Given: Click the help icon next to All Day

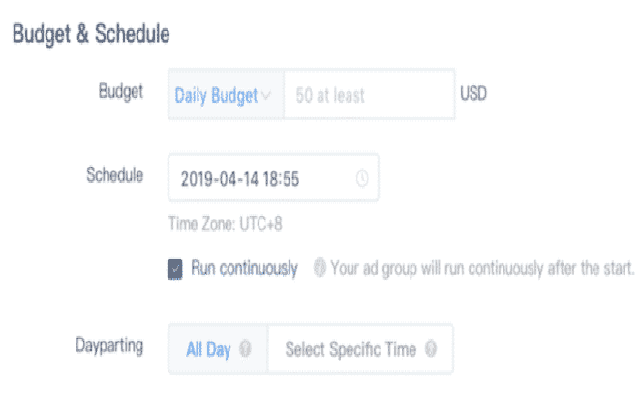Looking at the screenshot, I should pos(246,350).
